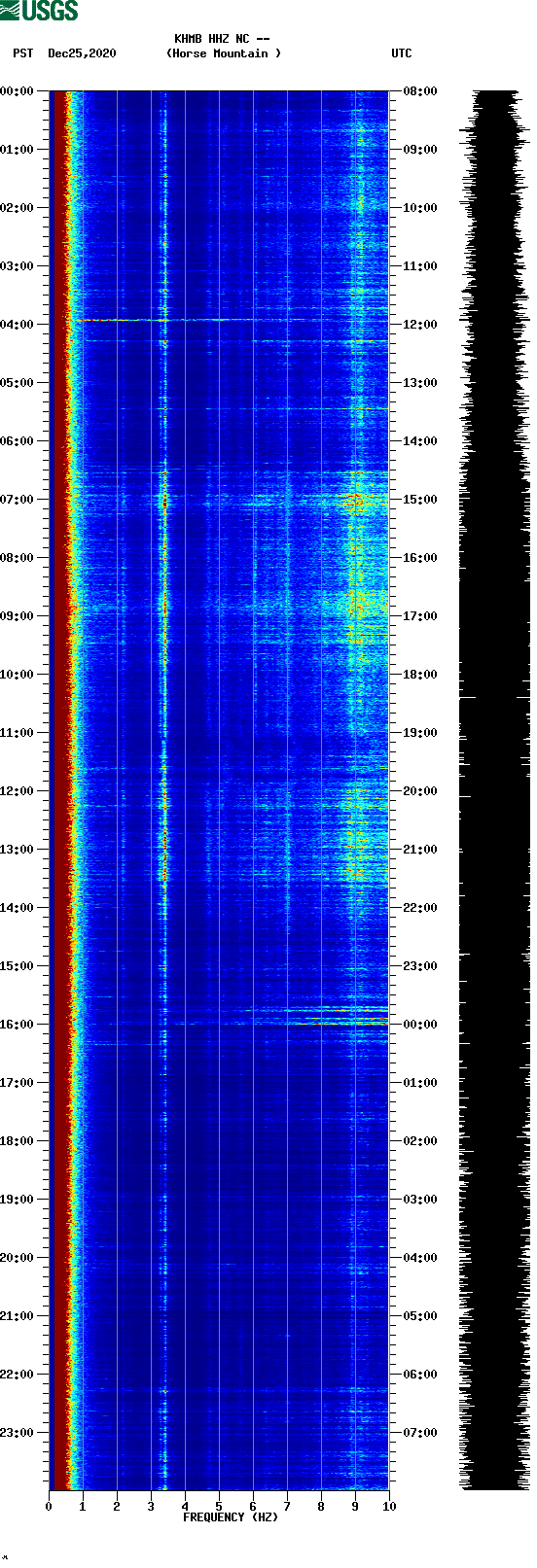
Task: Click the 04:00 PST time tick label
Action: click(x=18, y=325)
